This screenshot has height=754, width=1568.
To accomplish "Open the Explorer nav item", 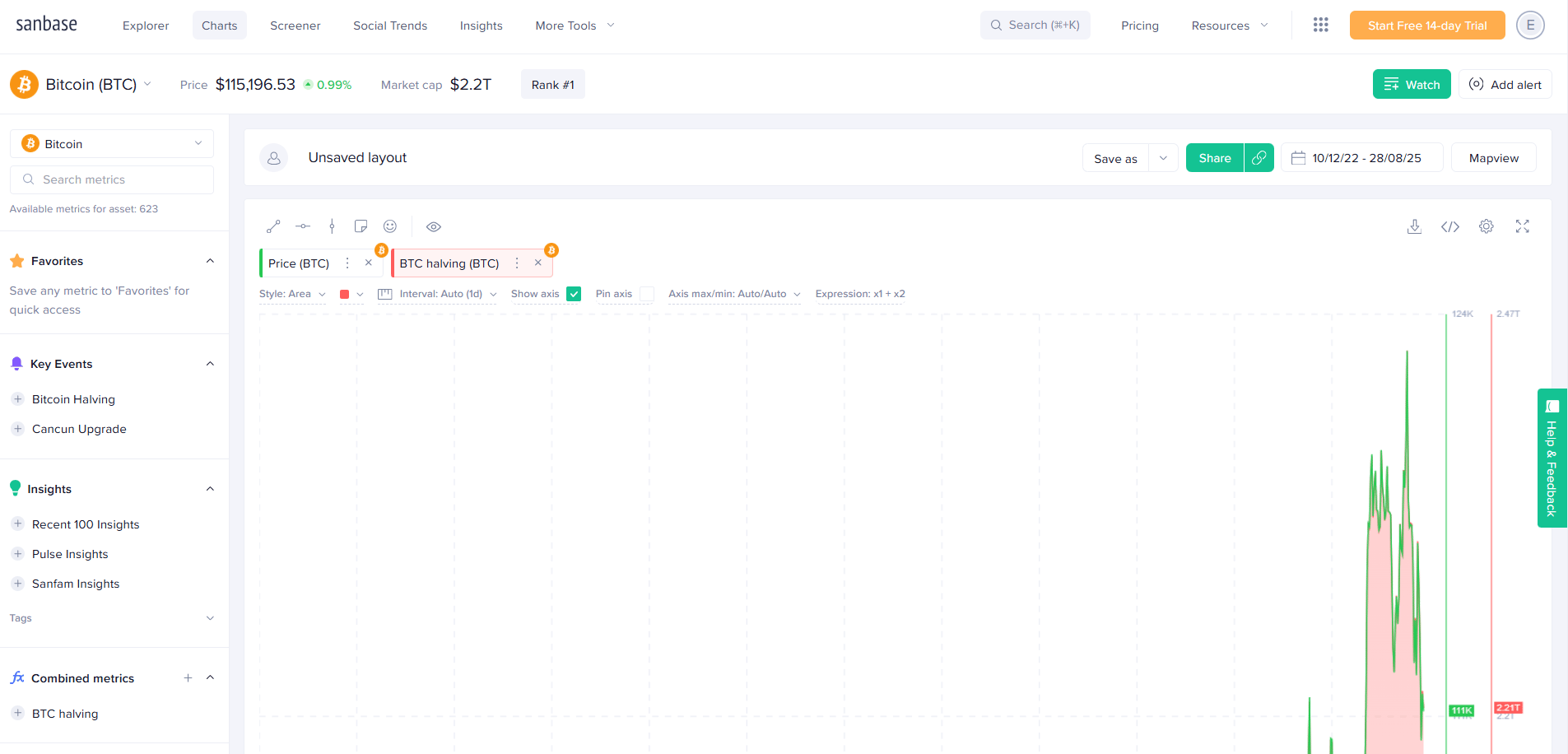I will 146,26.
